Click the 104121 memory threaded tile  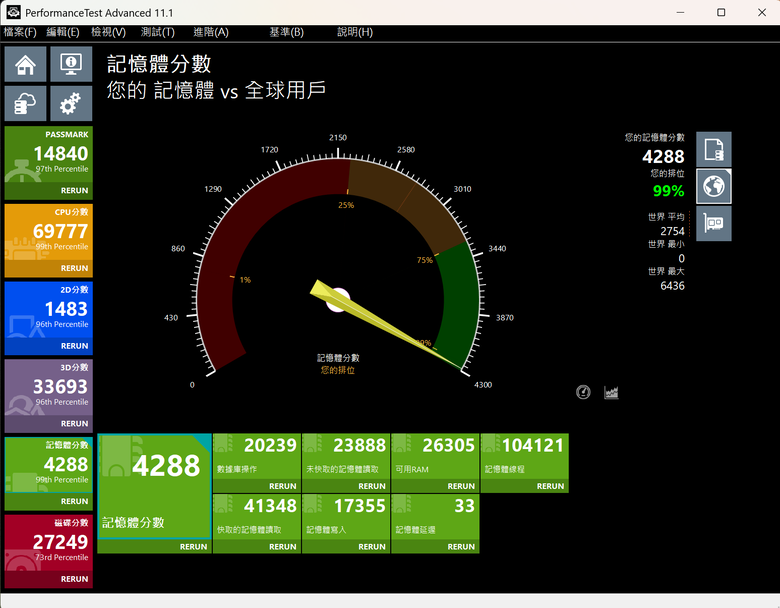click(x=525, y=456)
